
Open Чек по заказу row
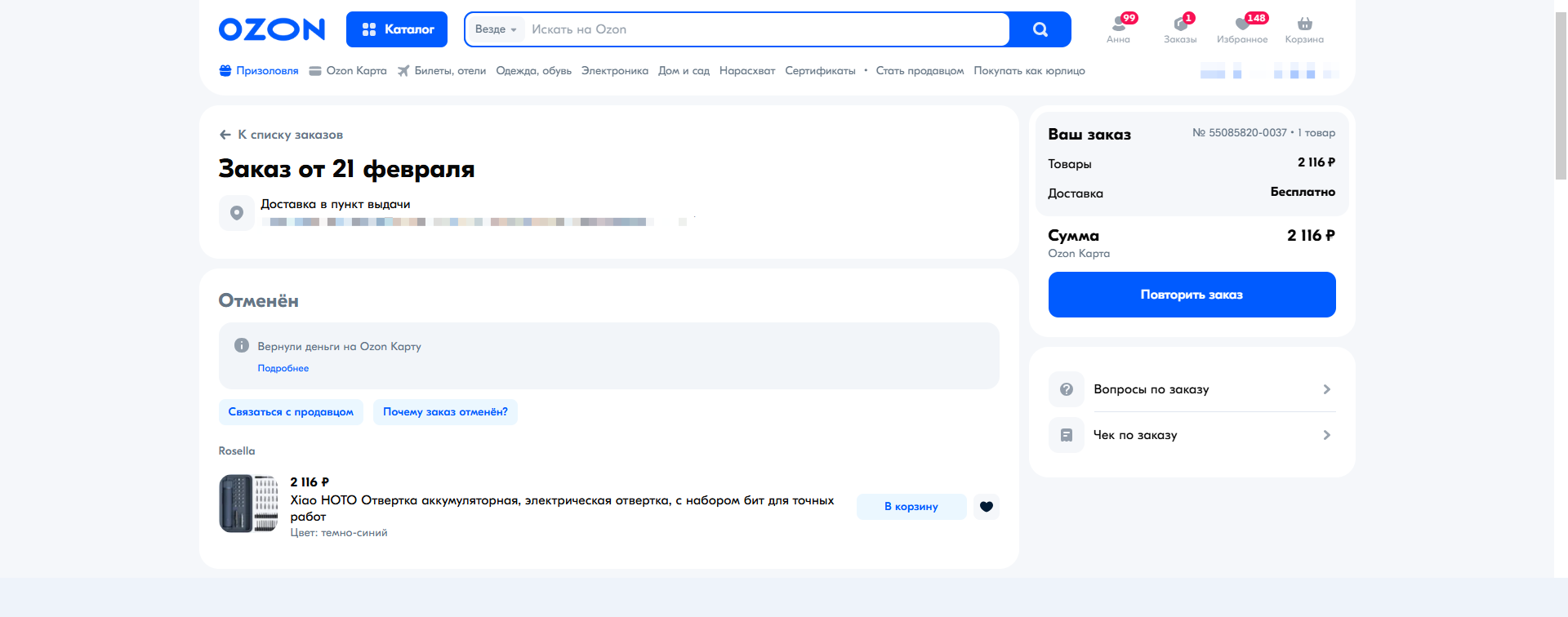(1192, 435)
